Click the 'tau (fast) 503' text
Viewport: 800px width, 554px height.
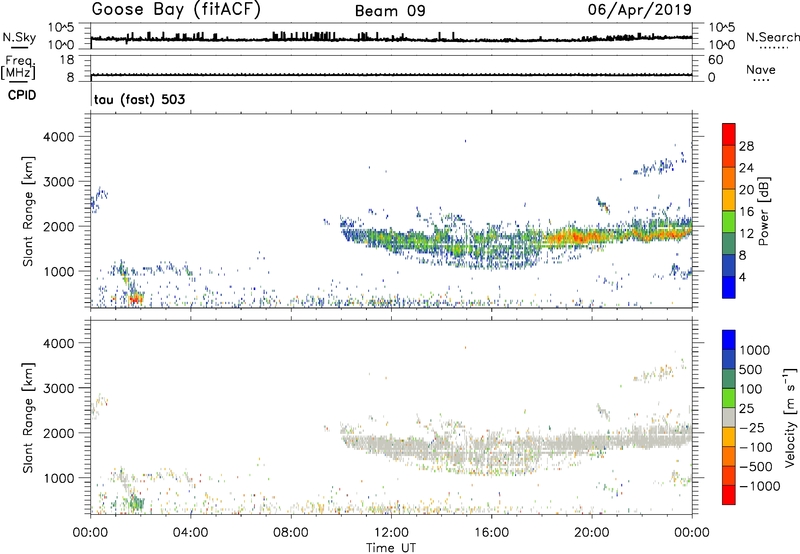pyautogui.click(x=139, y=99)
